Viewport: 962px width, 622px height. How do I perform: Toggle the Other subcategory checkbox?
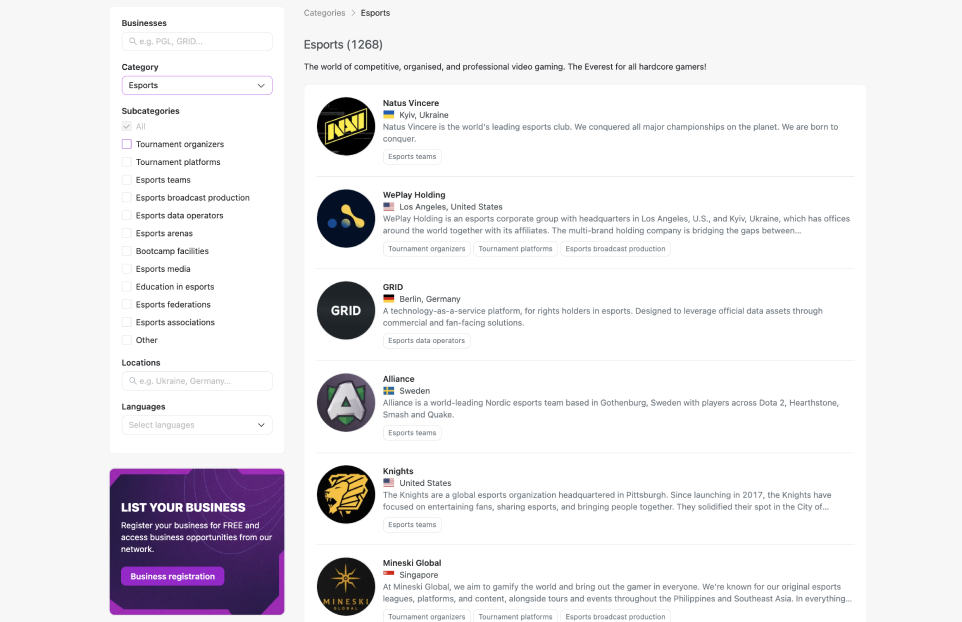click(x=126, y=340)
